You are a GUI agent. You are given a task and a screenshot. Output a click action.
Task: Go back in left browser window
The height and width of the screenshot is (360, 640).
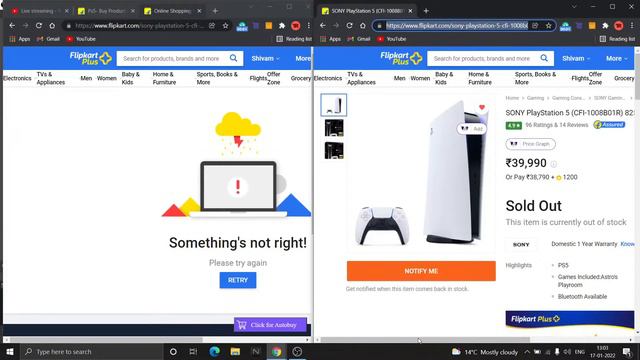point(12,26)
